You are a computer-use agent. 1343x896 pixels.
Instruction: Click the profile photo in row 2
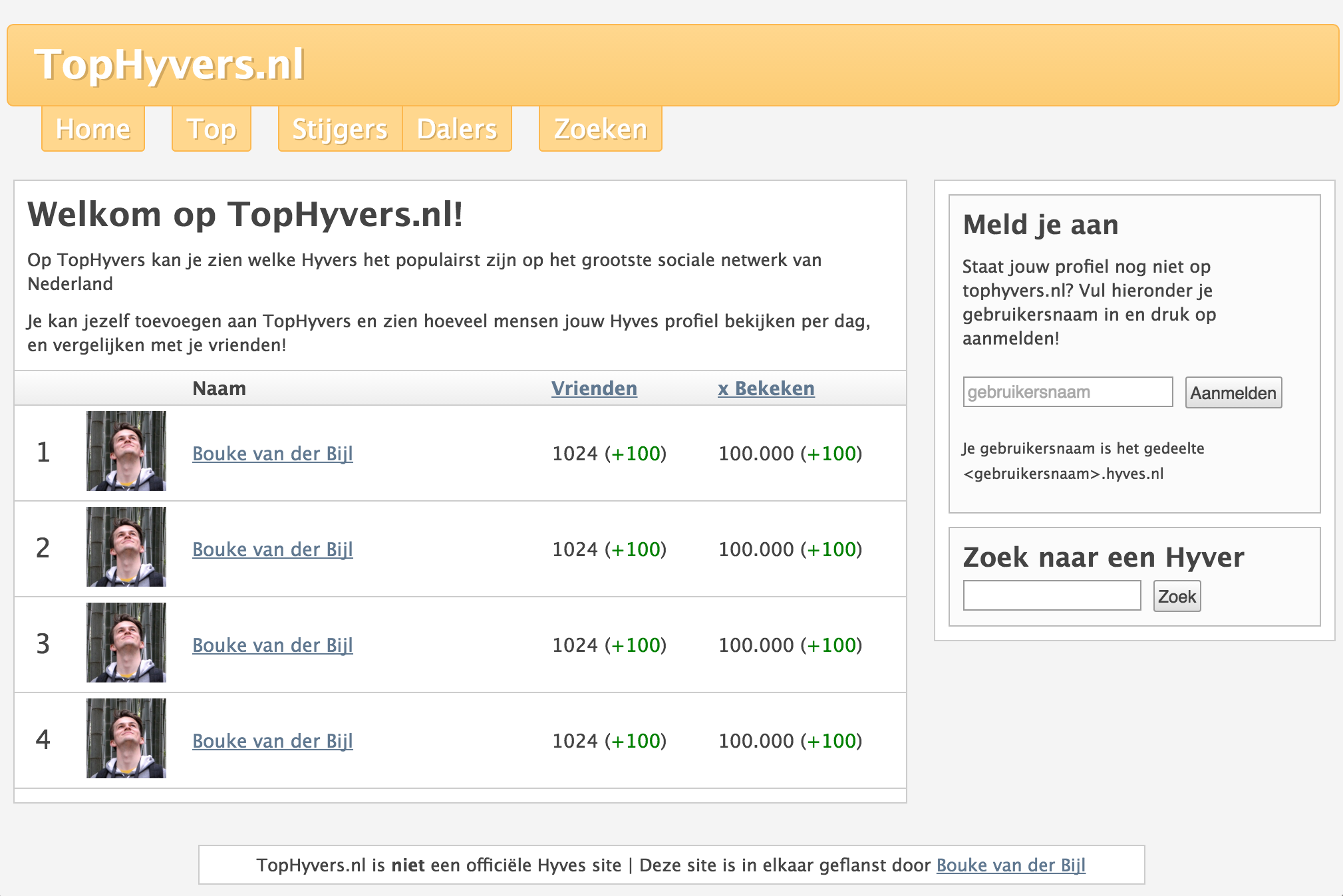point(126,547)
